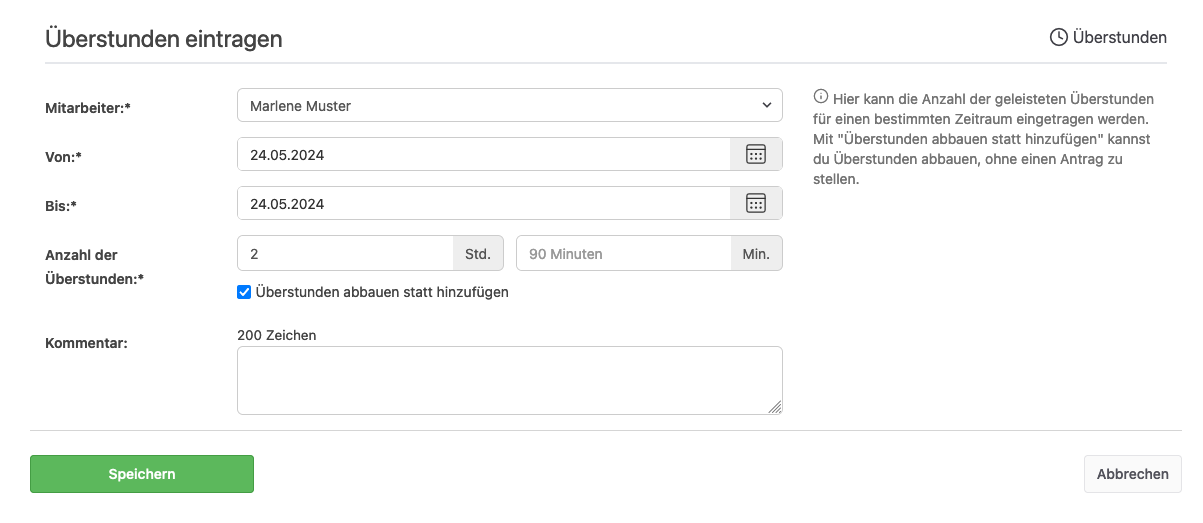The height and width of the screenshot is (523, 1203).
Task: Grab the Kommentar textarea resize handle
Action: pos(776,407)
